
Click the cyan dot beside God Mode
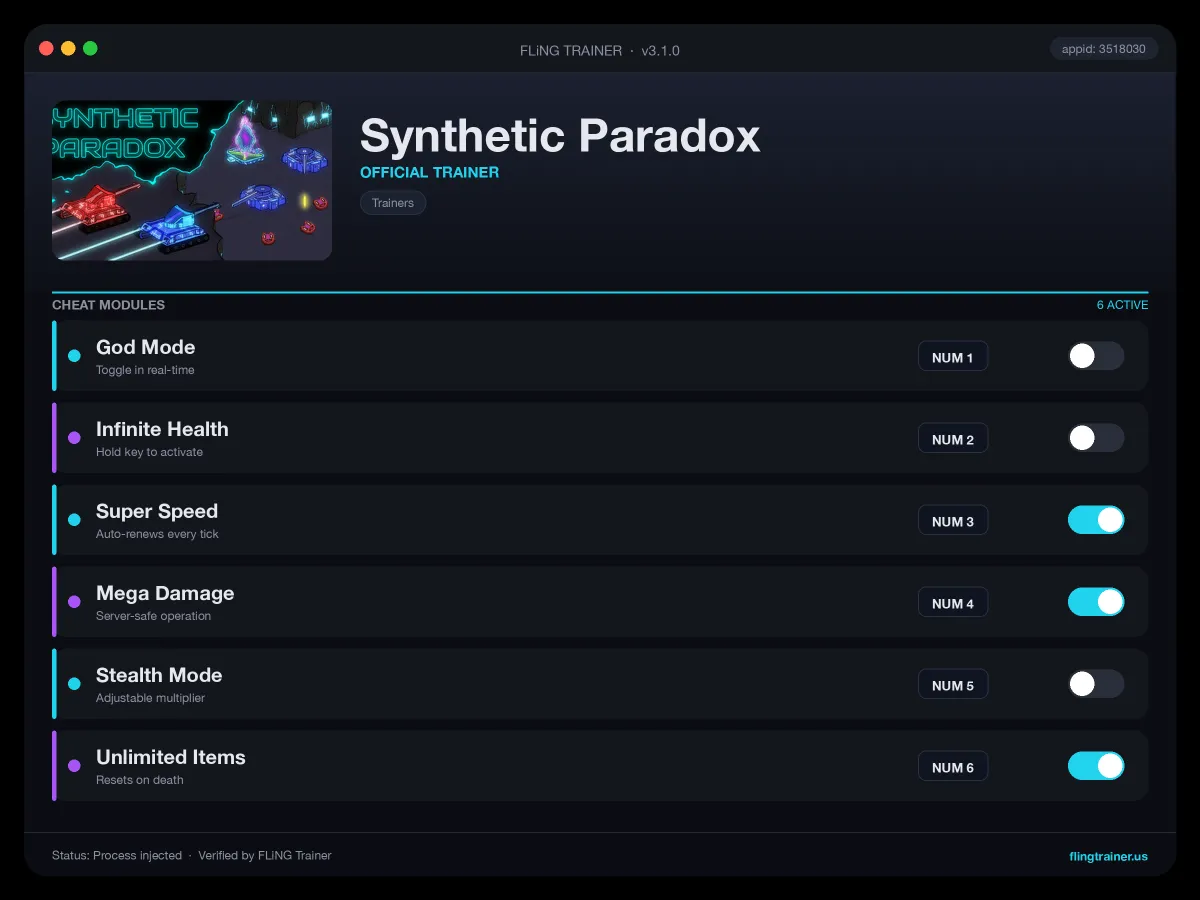[x=74, y=356]
